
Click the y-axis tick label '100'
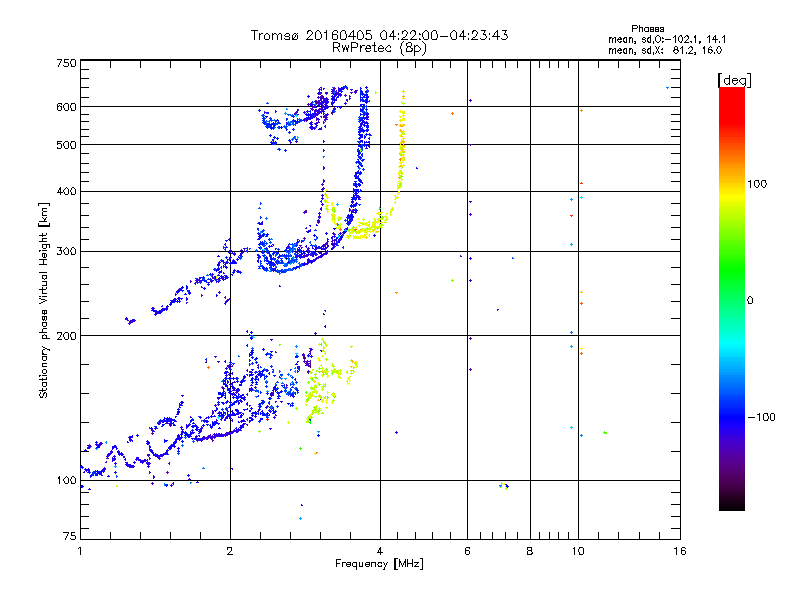click(x=66, y=481)
